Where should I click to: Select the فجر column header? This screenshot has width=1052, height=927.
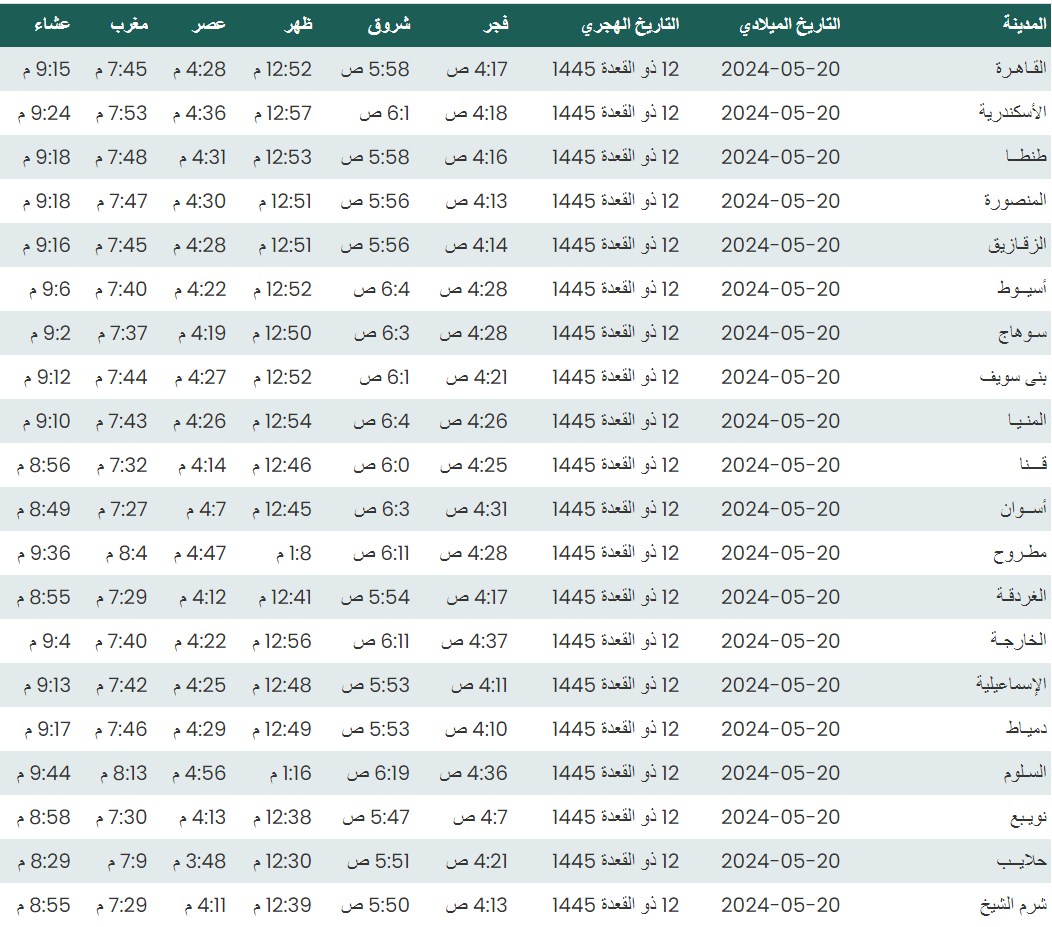click(x=496, y=25)
